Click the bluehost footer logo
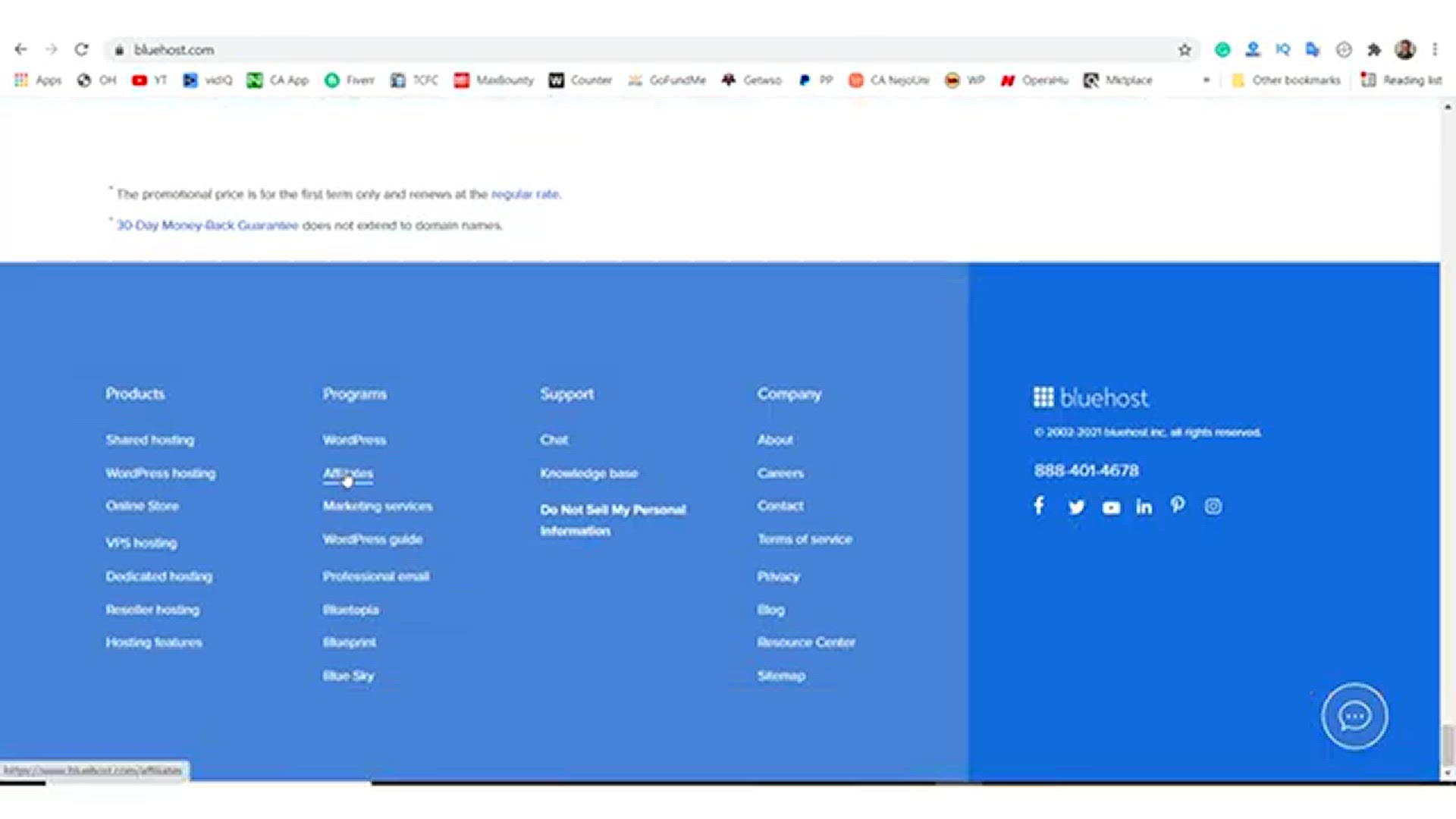This screenshot has width=1456, height=819. tap(1090, 397)
